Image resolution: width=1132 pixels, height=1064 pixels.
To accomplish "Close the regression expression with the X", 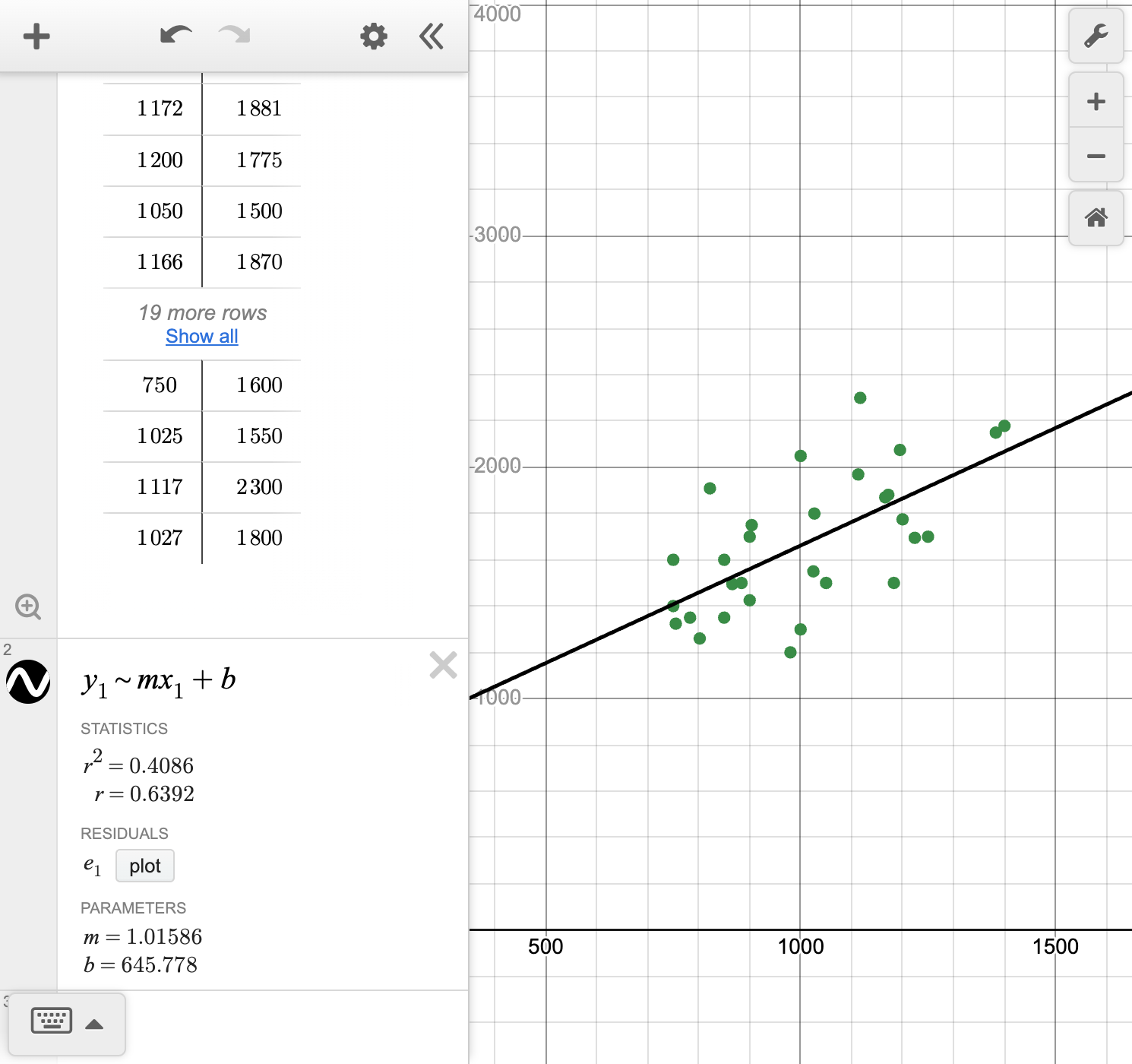I will (443, 666).
